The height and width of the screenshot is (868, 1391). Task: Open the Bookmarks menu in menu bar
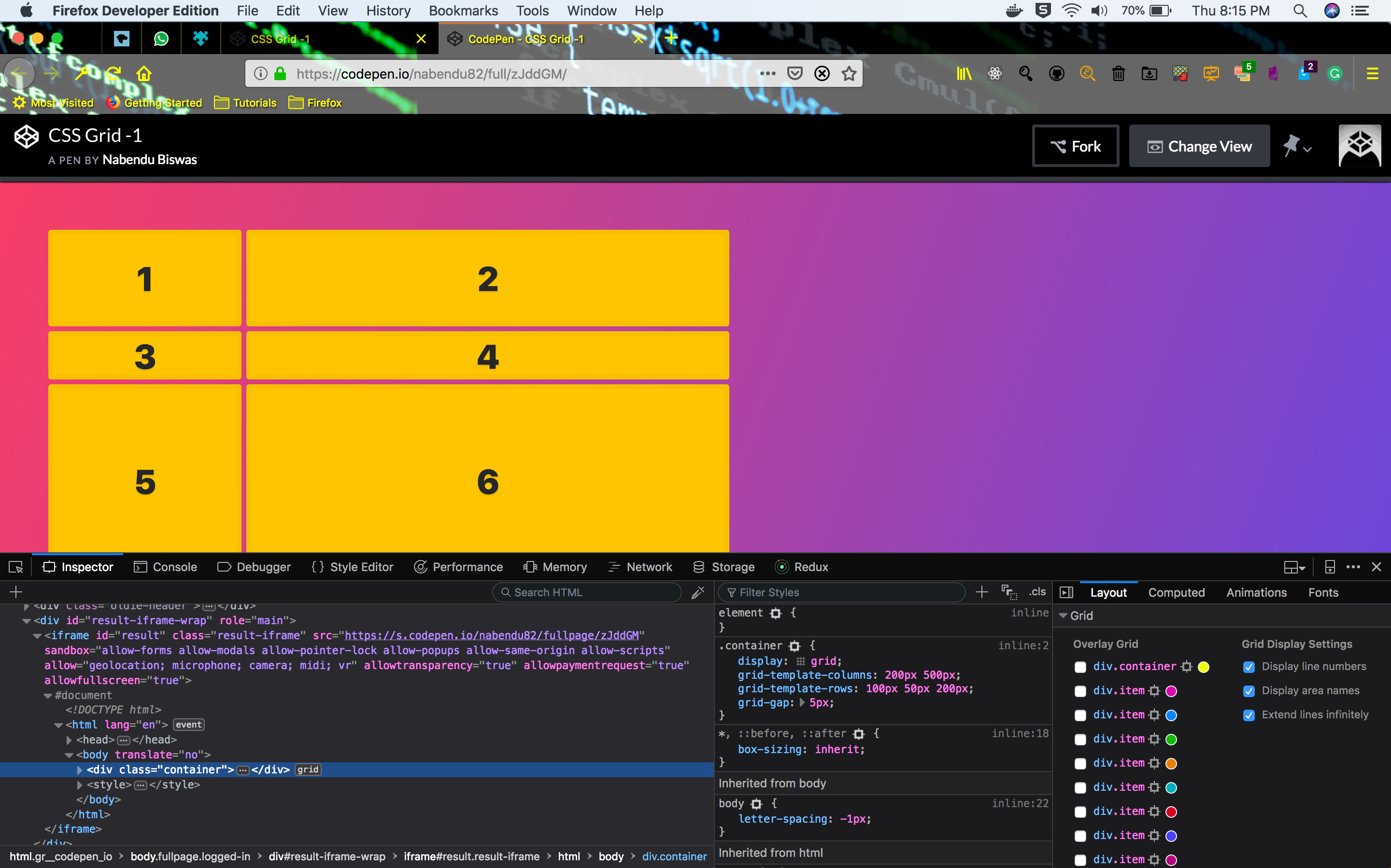point(463,10)
